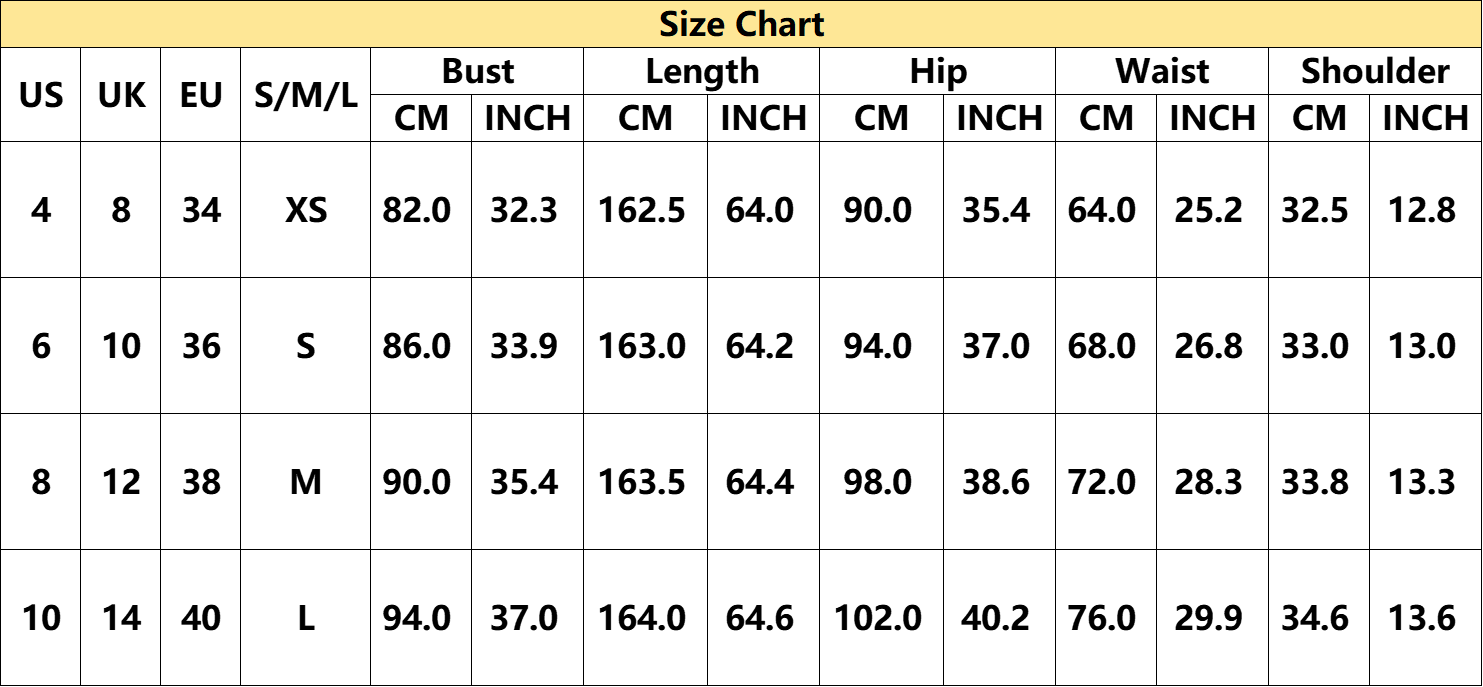Viewport: 1483px width, 687px height.
Task: Click the Size Chart title banner
Action: (x=741, y=24)
